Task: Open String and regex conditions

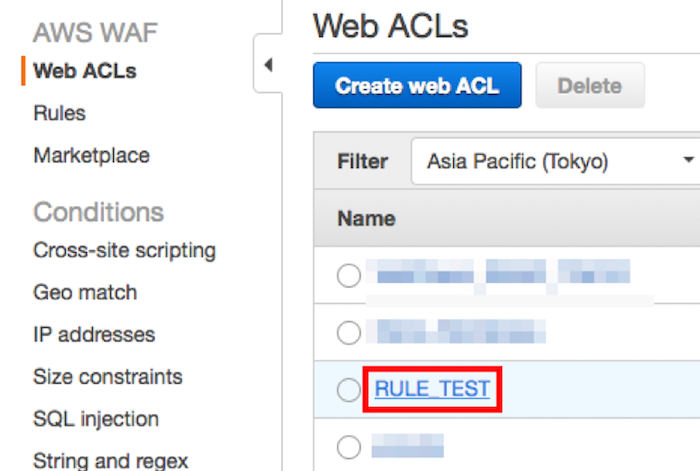Action: (x=110, y=460)
